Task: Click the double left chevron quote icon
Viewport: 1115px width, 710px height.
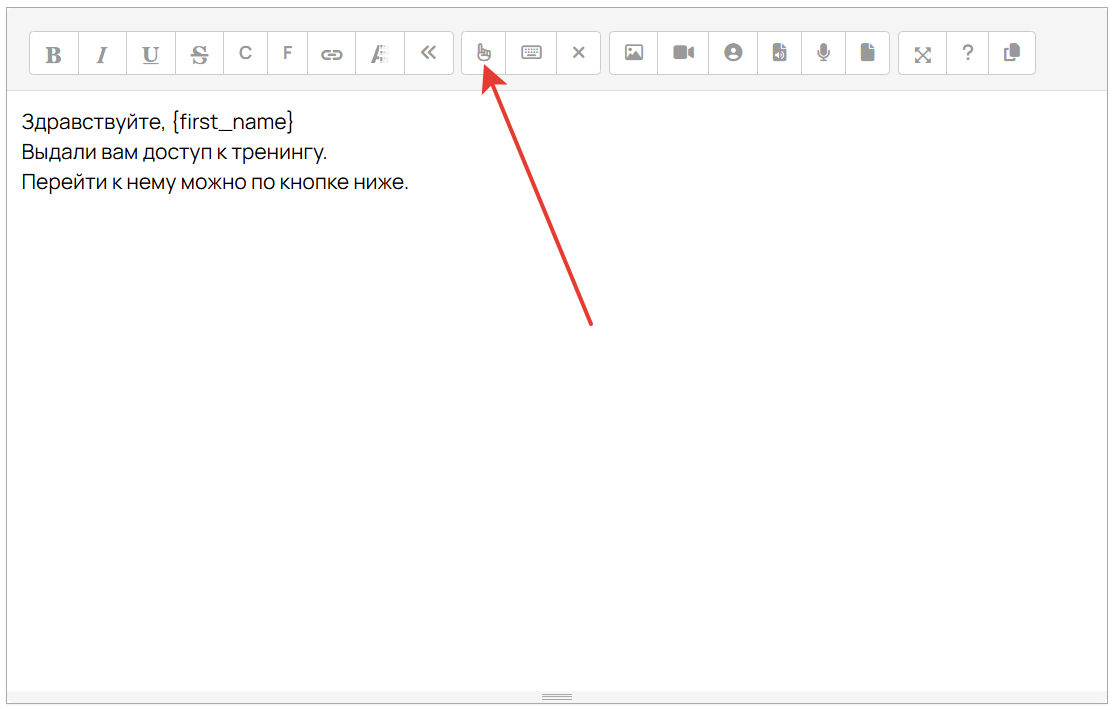Action: point(428,53)
